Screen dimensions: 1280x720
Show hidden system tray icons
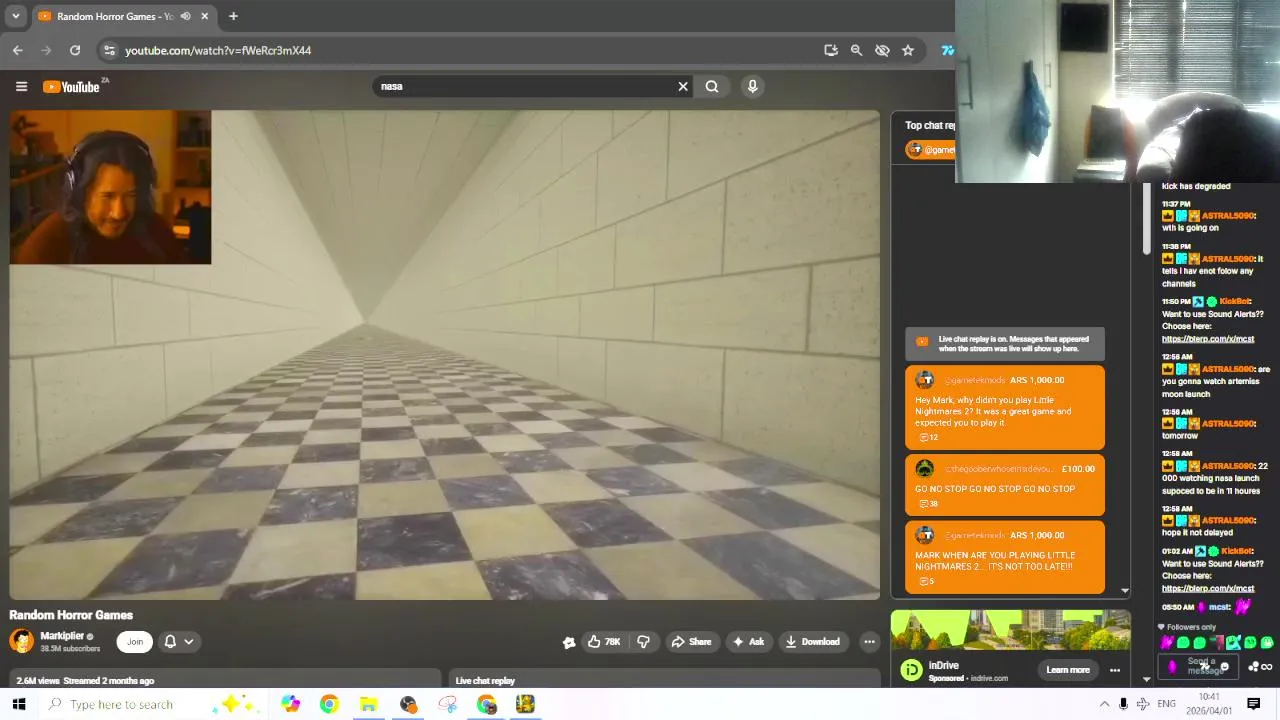tap(1104, 704)
